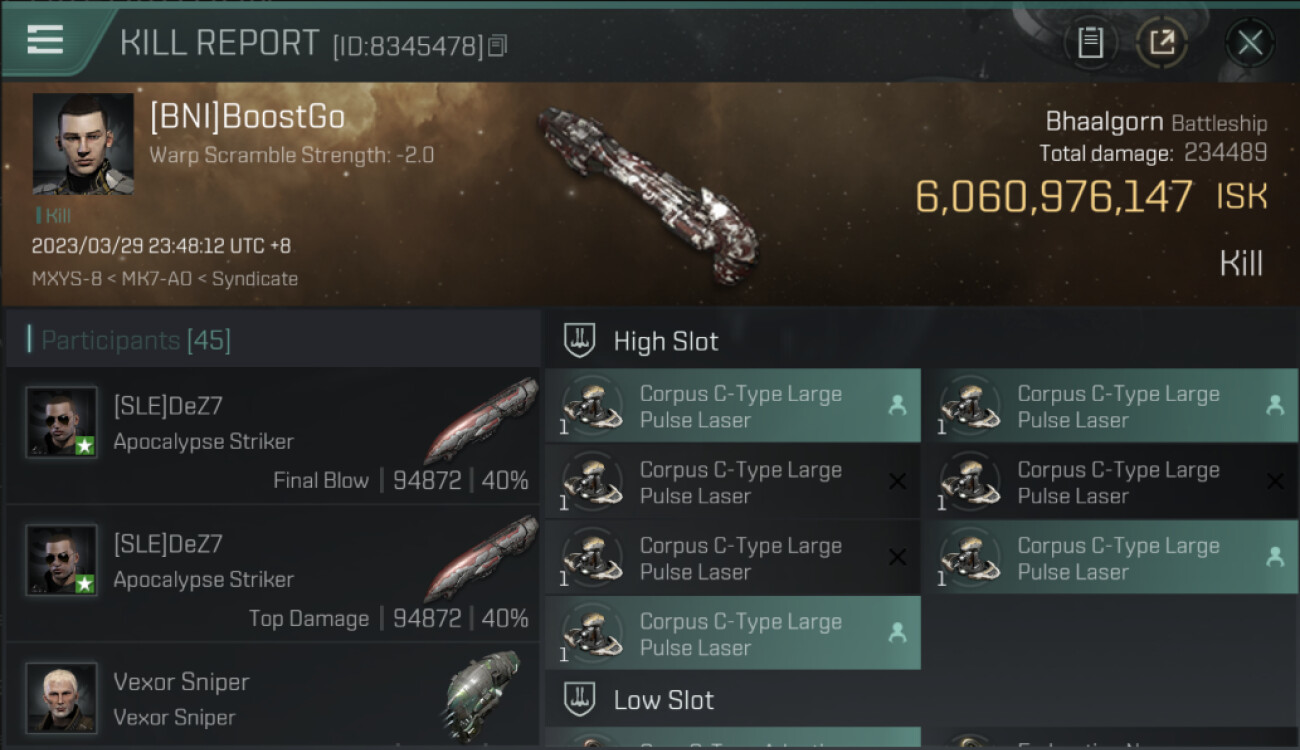Share kill report using export icon

pos(1162,43)
